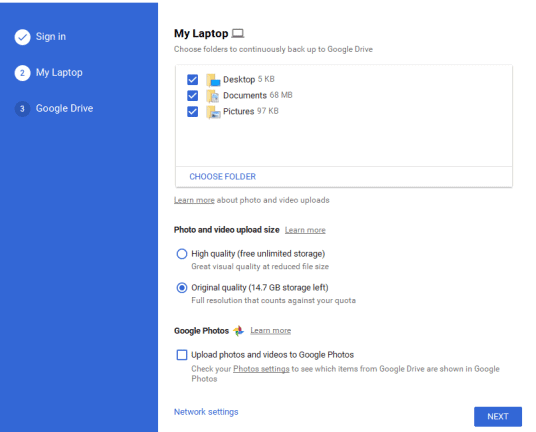Viewport: 536px width, 432px height.
Task: Uncheck the Pictures folder checkbox
Action: point(192,111)
